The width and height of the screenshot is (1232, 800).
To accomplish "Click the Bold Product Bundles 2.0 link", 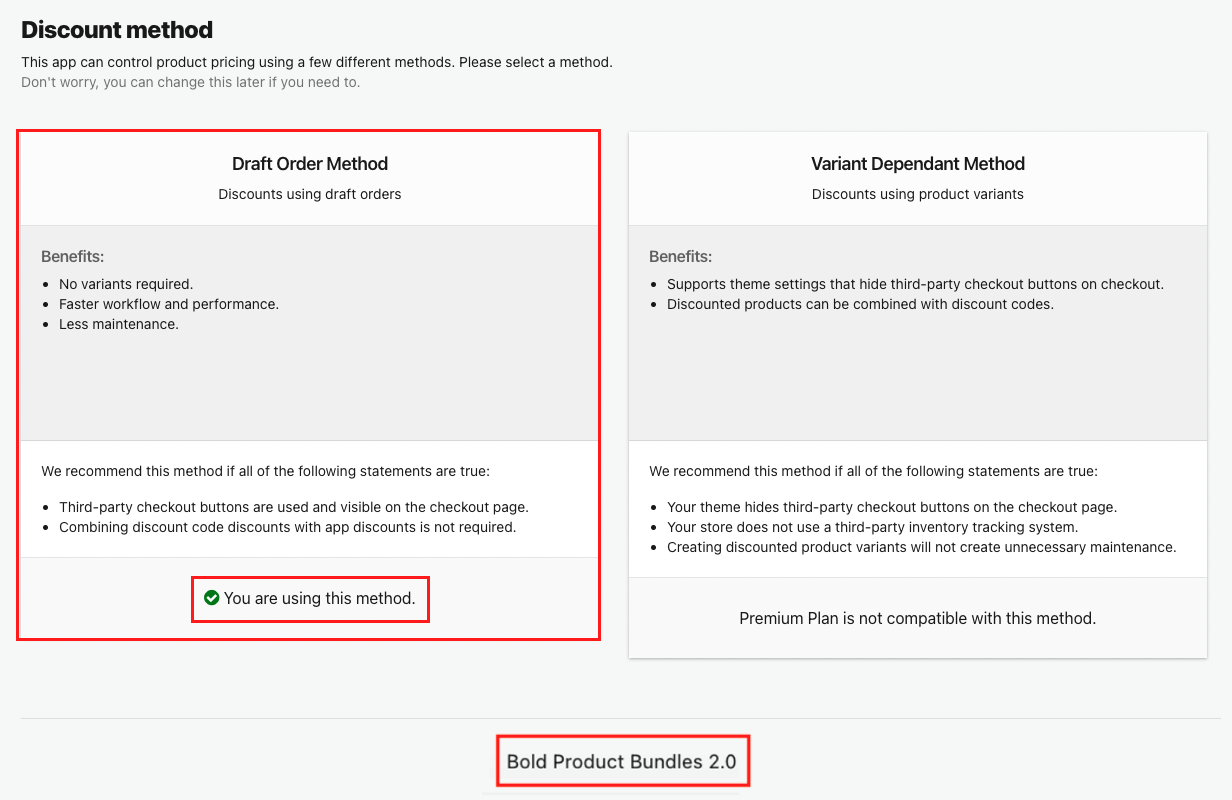I will tap(622, 760).
